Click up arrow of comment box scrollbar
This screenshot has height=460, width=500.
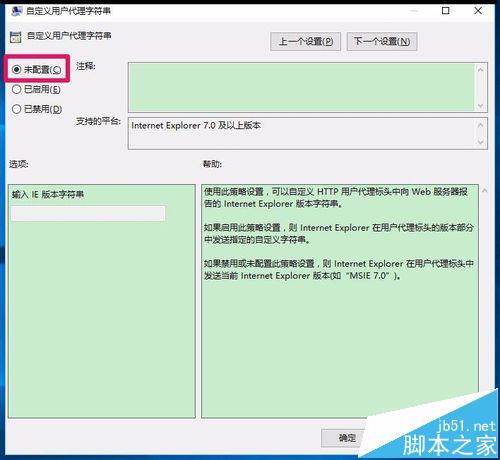pos(480,70)
